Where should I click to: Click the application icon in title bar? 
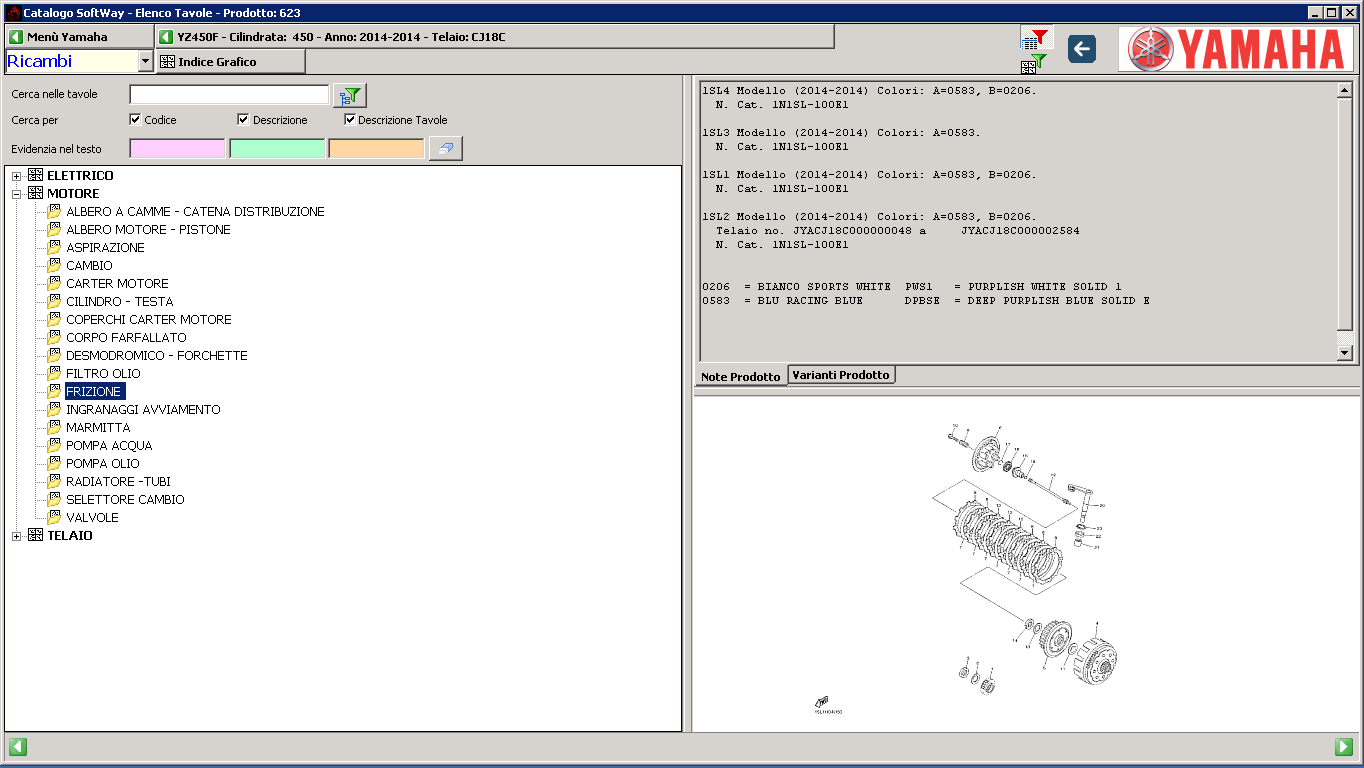pos(13,13)
